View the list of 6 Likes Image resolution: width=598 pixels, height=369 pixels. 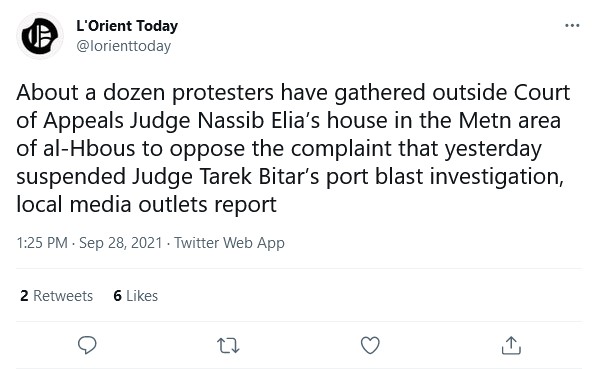tap(135, 296)
